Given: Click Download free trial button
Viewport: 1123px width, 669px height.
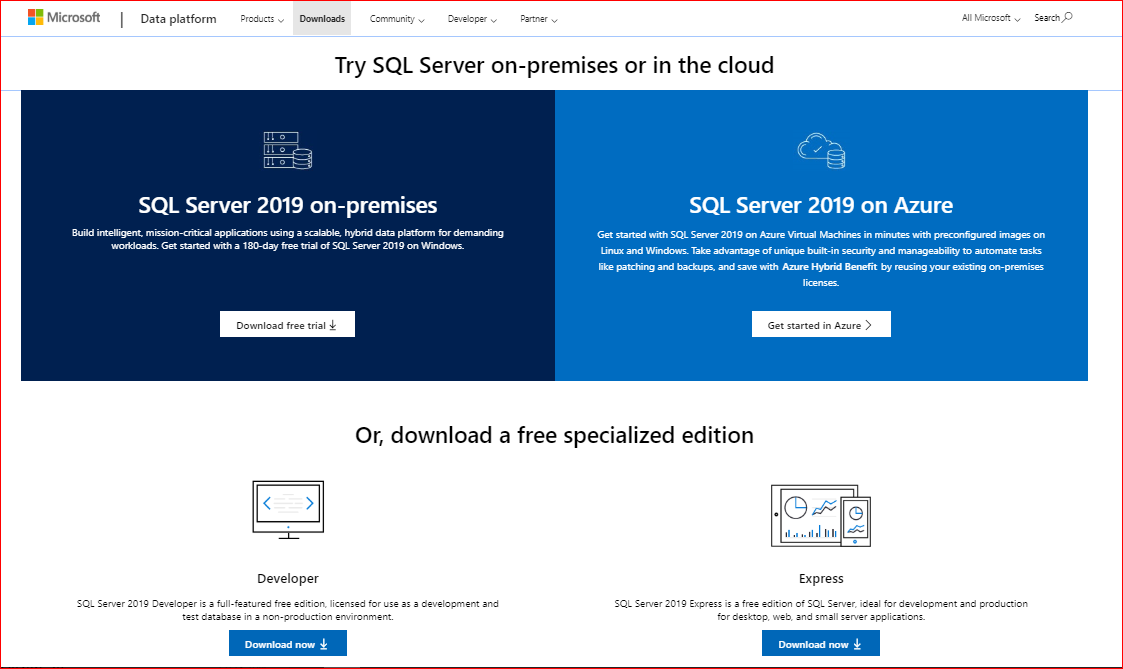Looking at the screenshot, I should (287, 324).
